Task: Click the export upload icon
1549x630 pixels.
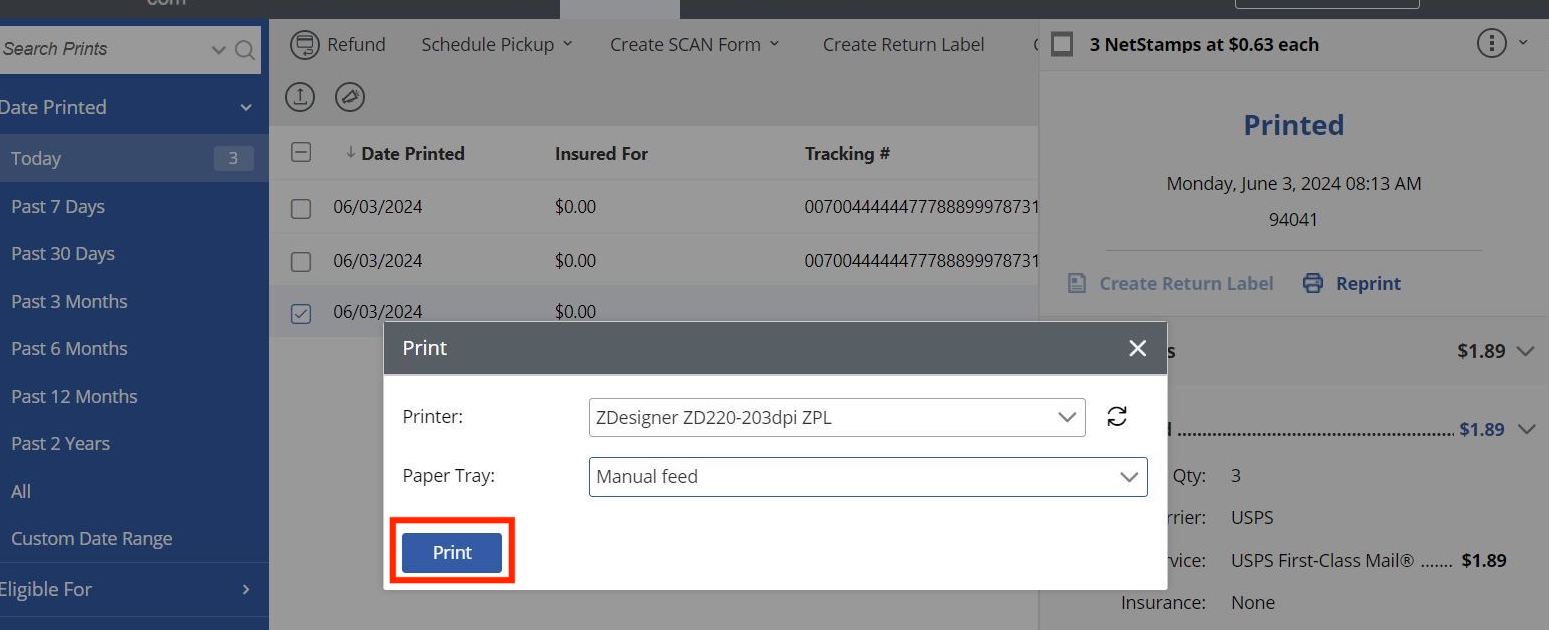Action: coord(300,96)
